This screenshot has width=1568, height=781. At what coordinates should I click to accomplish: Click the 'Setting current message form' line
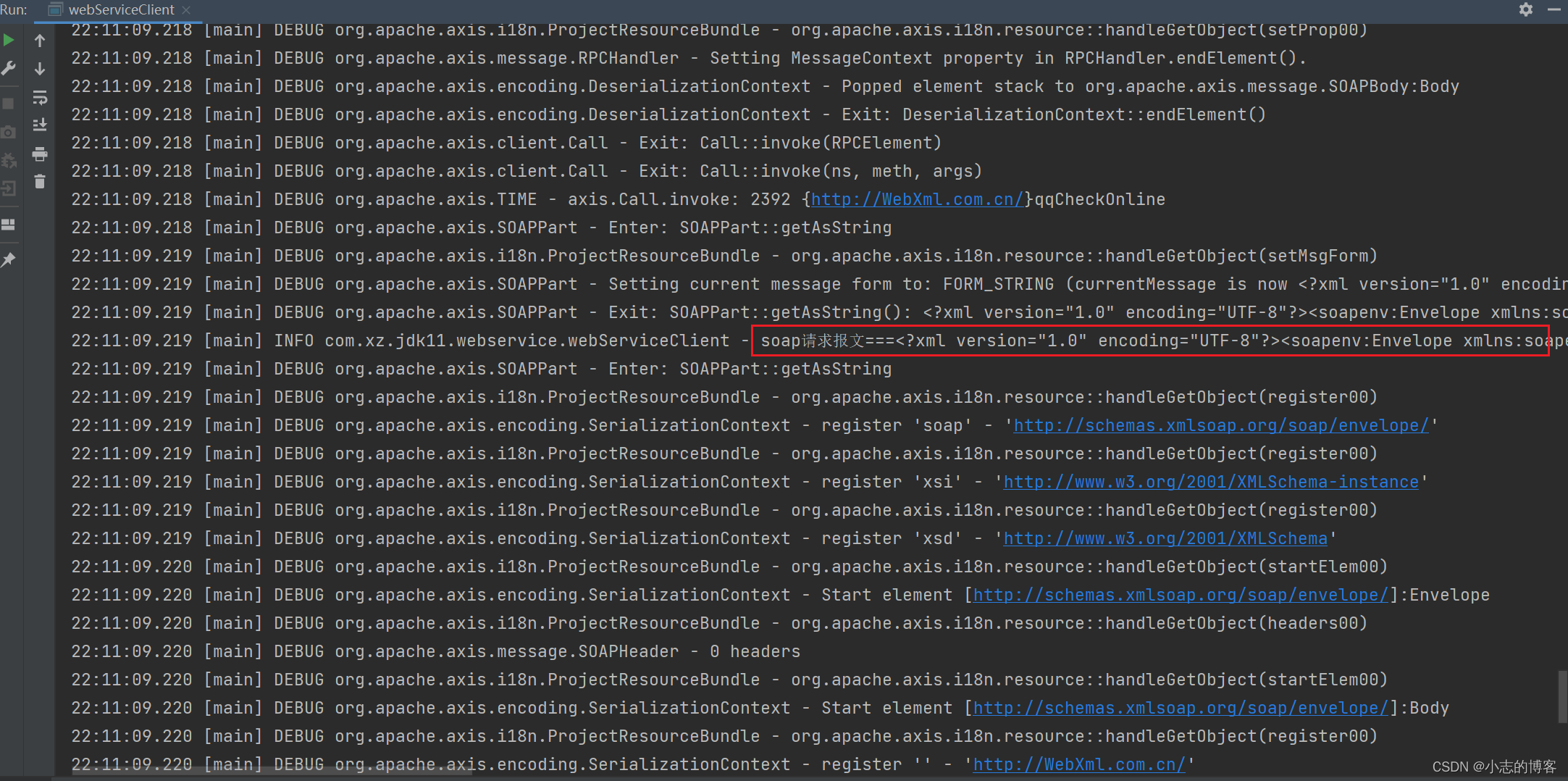click(x=819, y=284)
